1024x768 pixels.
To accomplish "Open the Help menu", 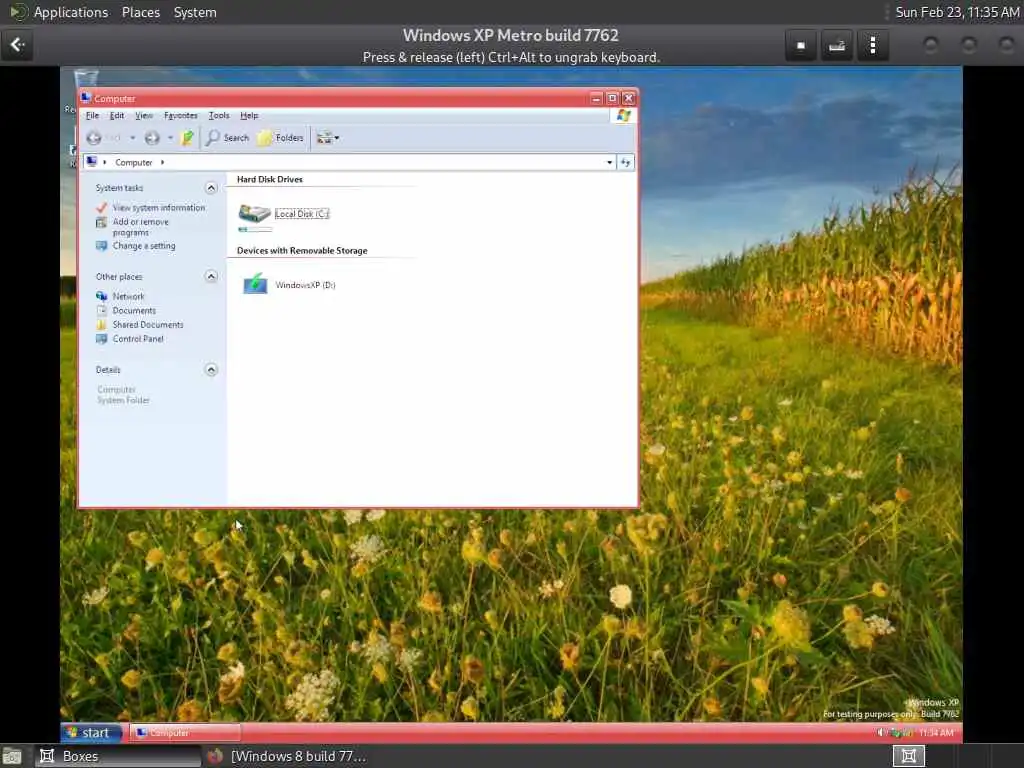I will point(249,116).
